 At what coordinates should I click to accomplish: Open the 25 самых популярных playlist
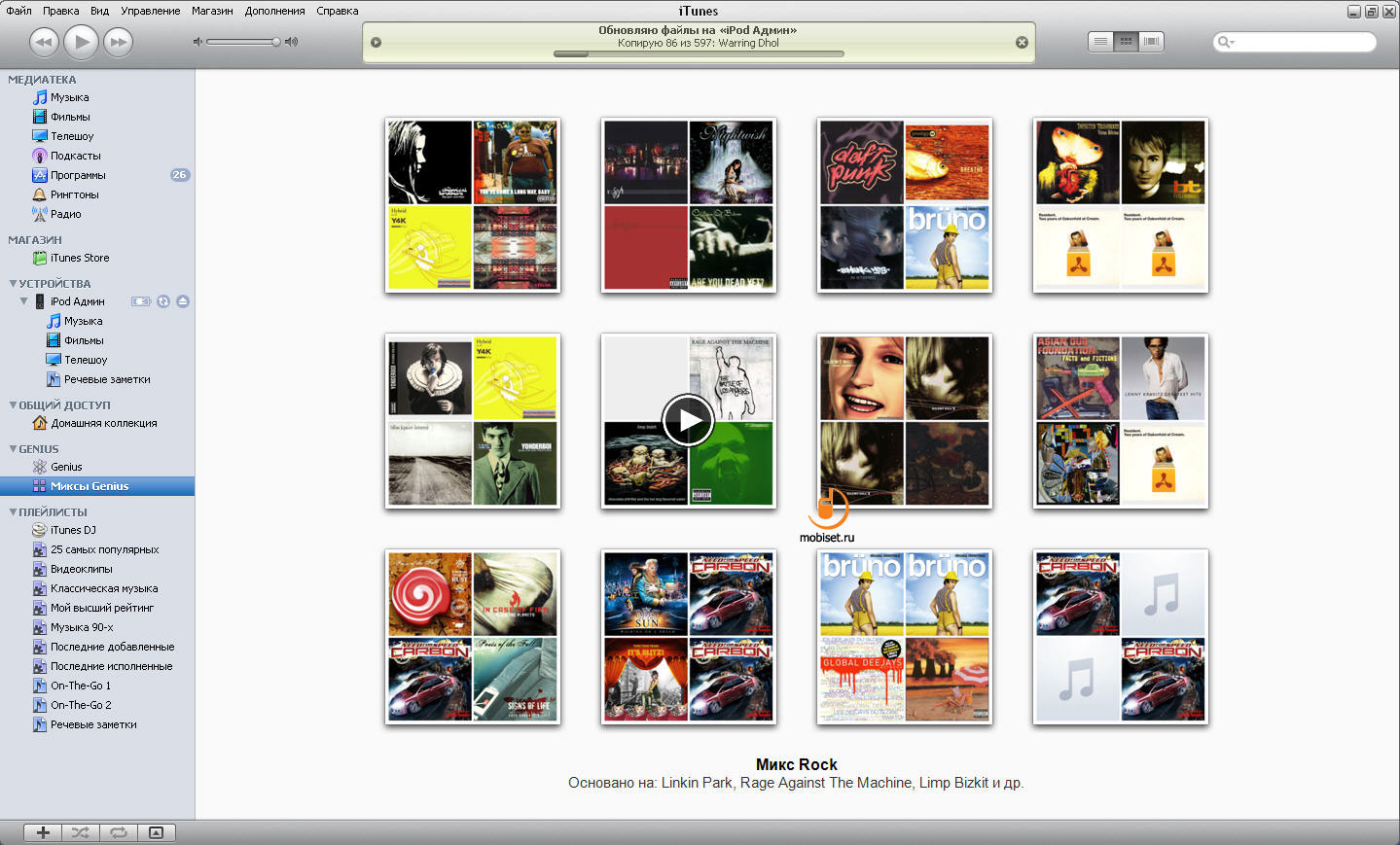click(104, 549)
